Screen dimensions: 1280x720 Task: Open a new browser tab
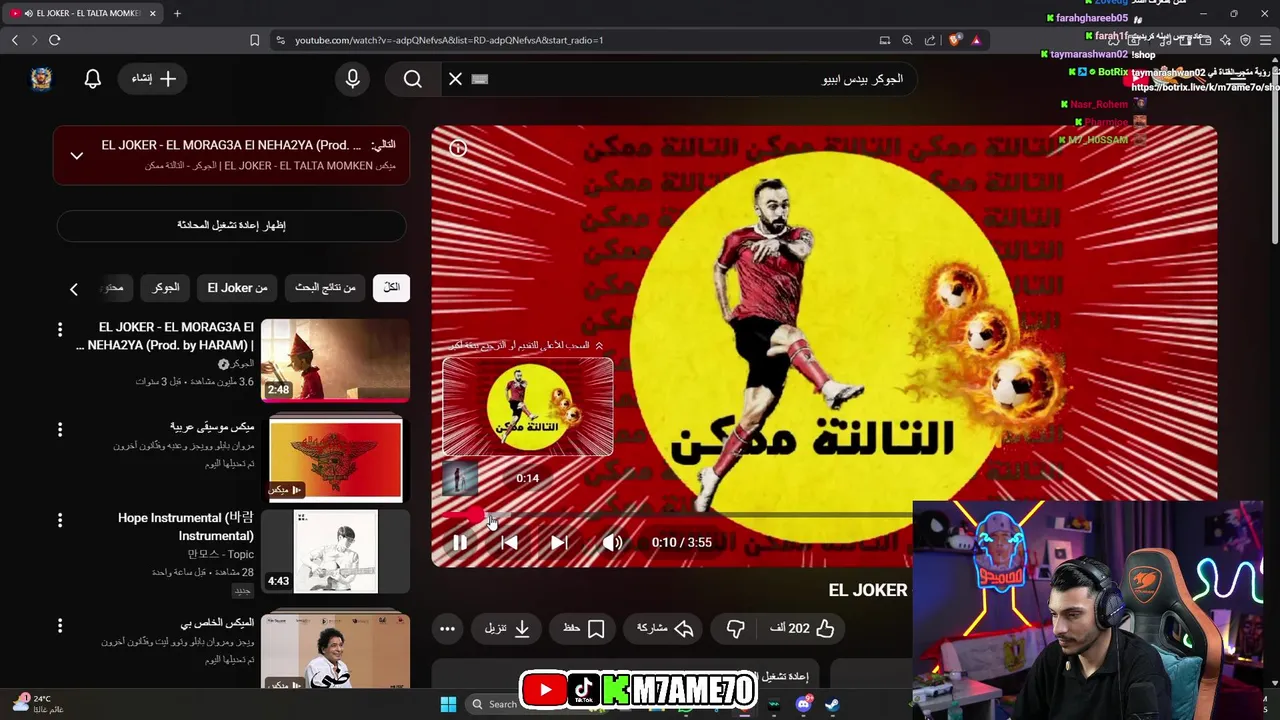coord(177,13)
